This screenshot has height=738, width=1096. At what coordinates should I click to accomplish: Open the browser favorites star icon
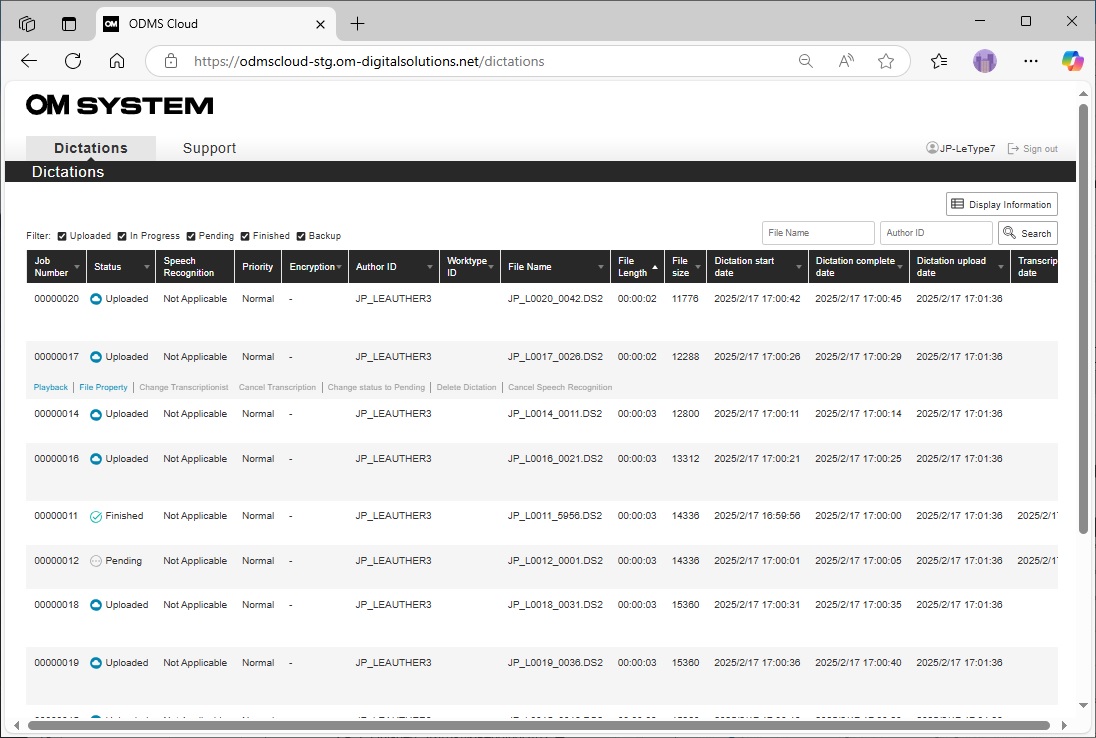point(886,61)
